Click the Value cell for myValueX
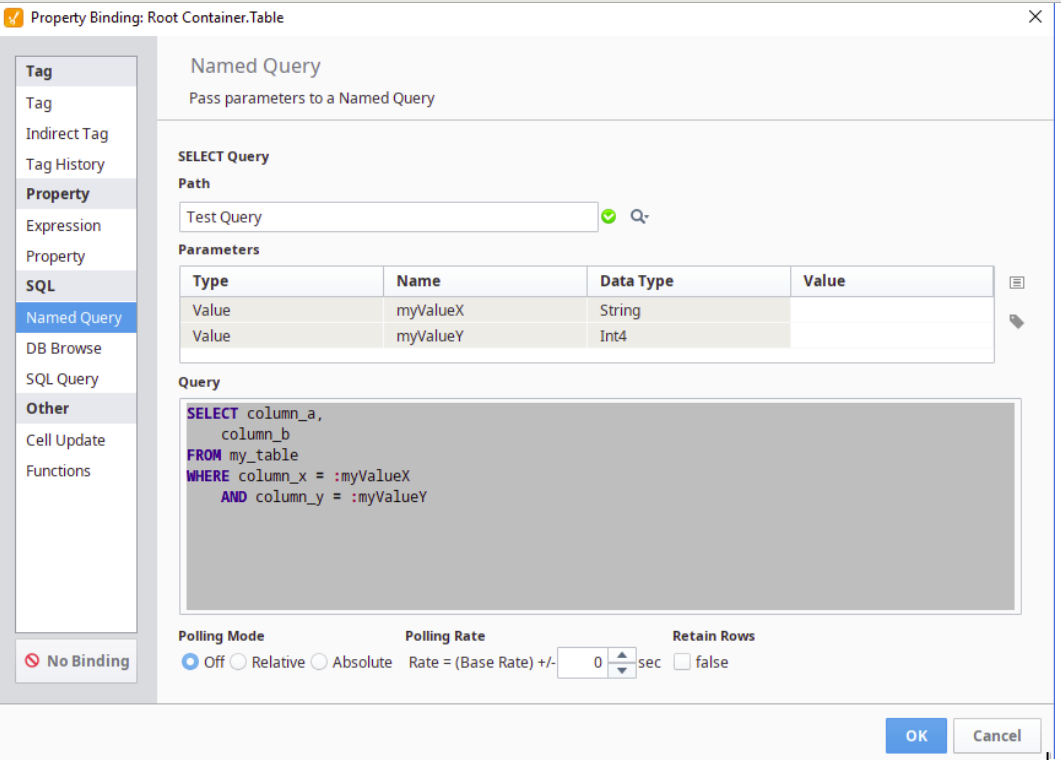 [890, 310]
